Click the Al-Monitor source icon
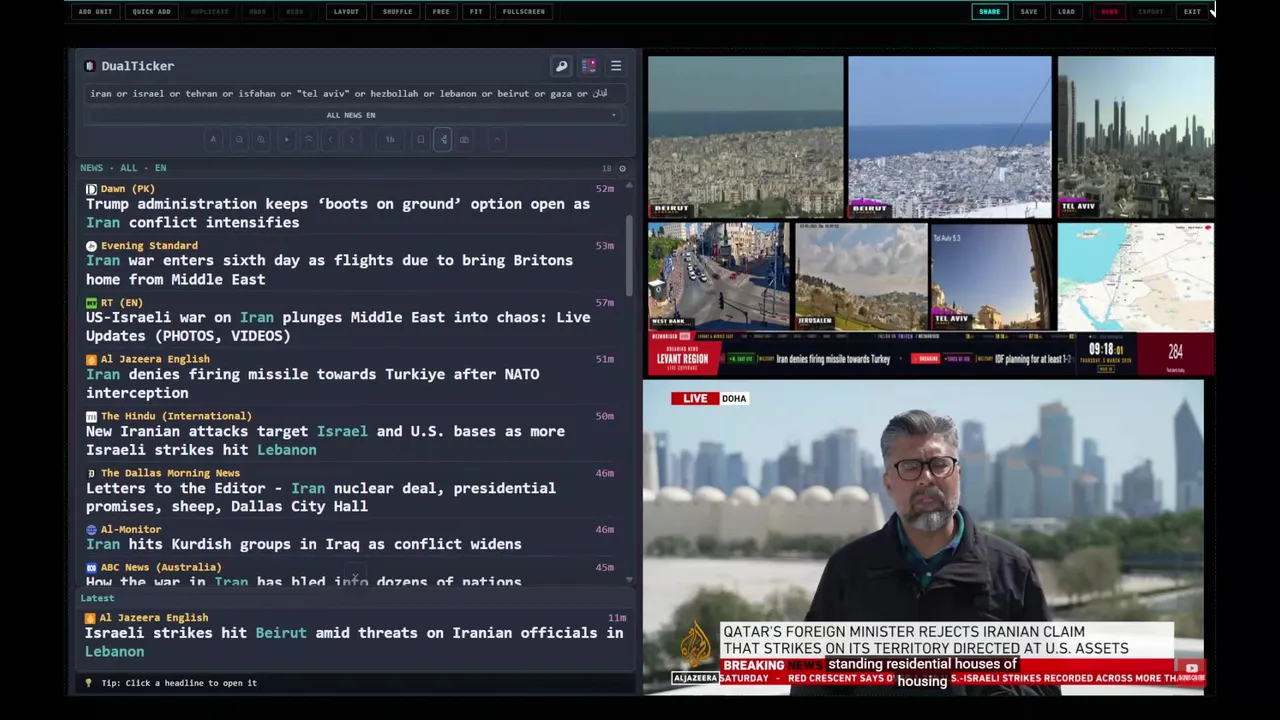Viewport: 1280px width, 720px height. (x=91, y=530)
